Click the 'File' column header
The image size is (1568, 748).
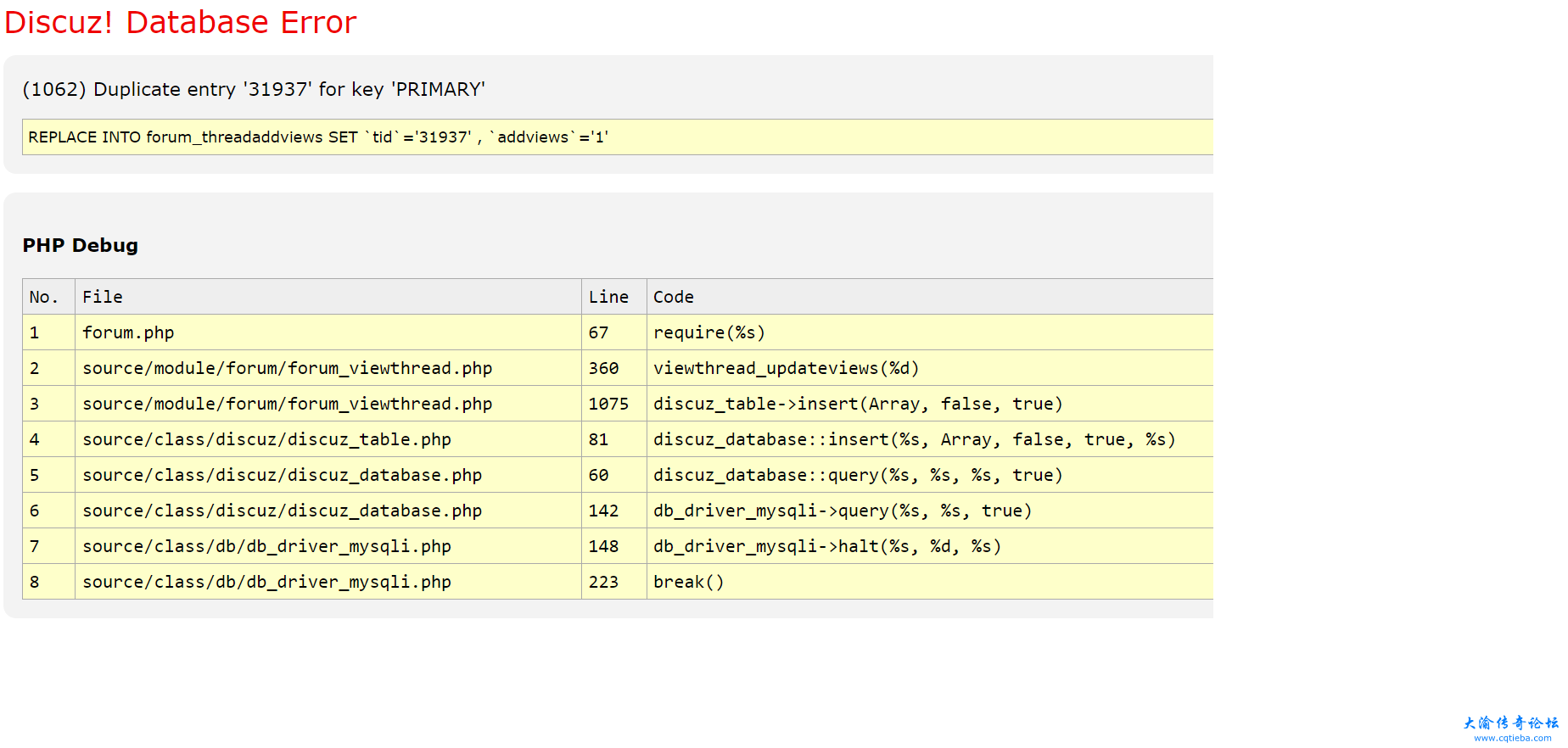tap(328, 297)
